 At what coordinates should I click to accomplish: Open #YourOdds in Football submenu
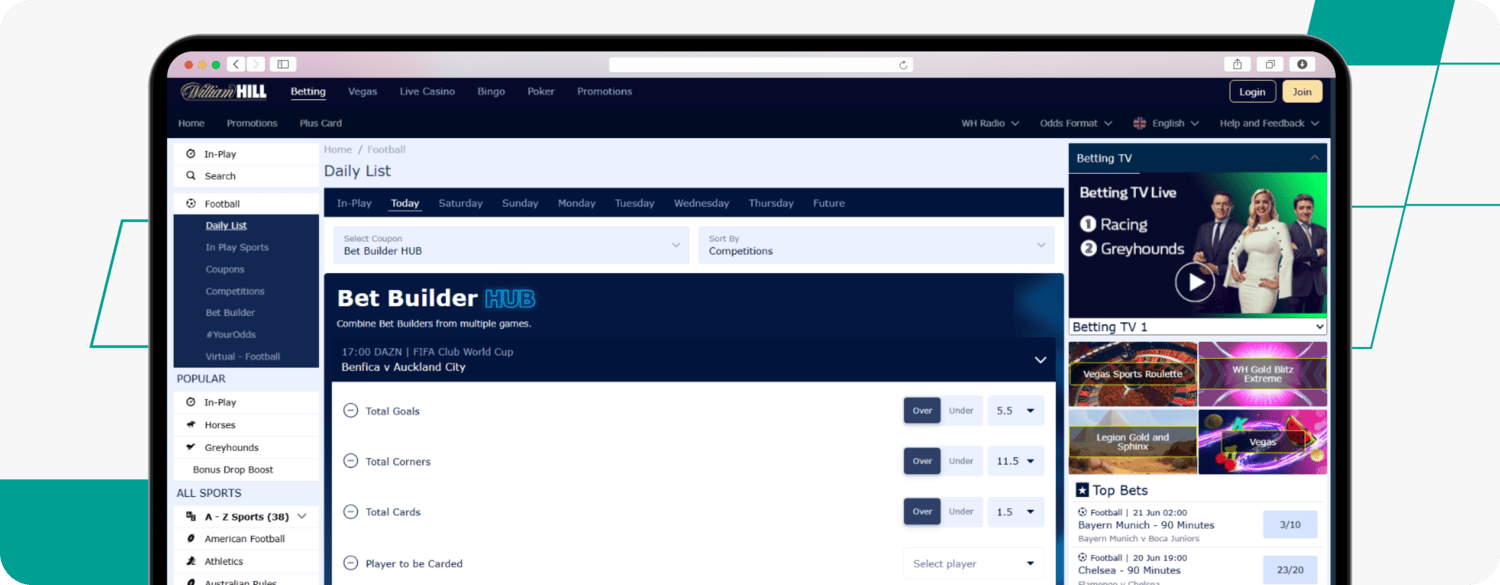230,335
